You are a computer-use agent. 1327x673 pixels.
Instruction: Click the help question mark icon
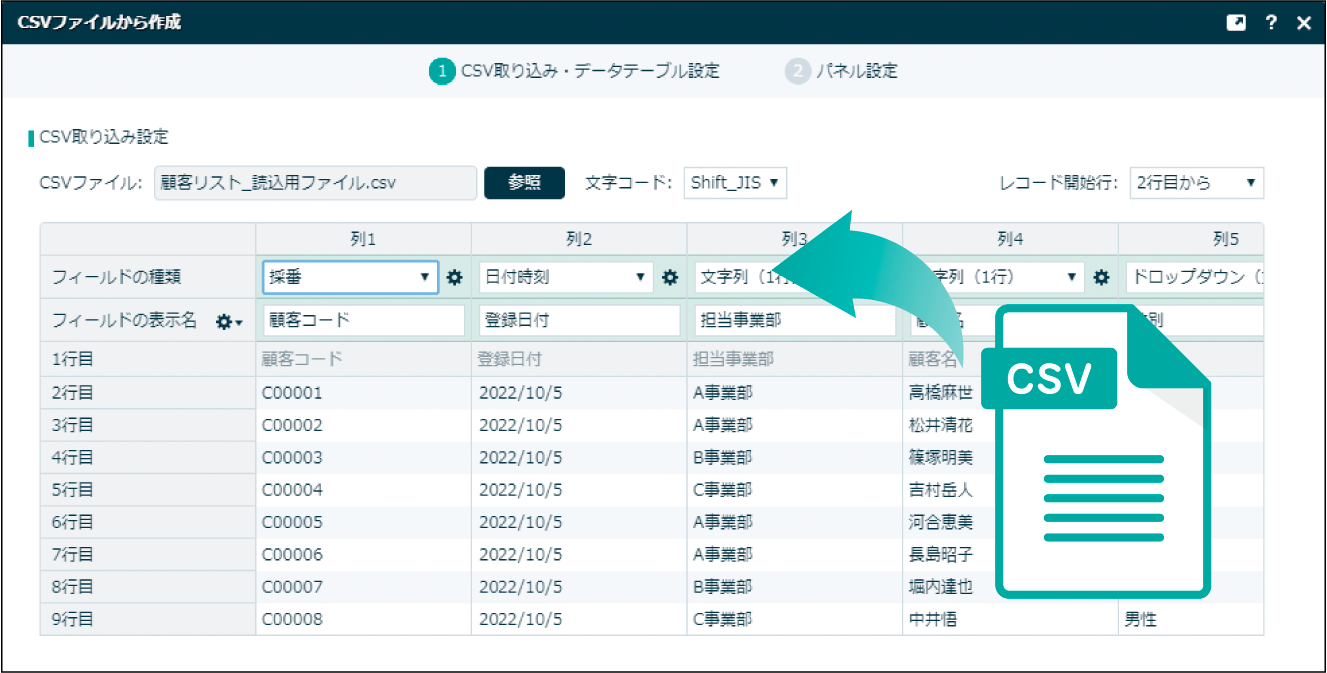click(1270, 23)
